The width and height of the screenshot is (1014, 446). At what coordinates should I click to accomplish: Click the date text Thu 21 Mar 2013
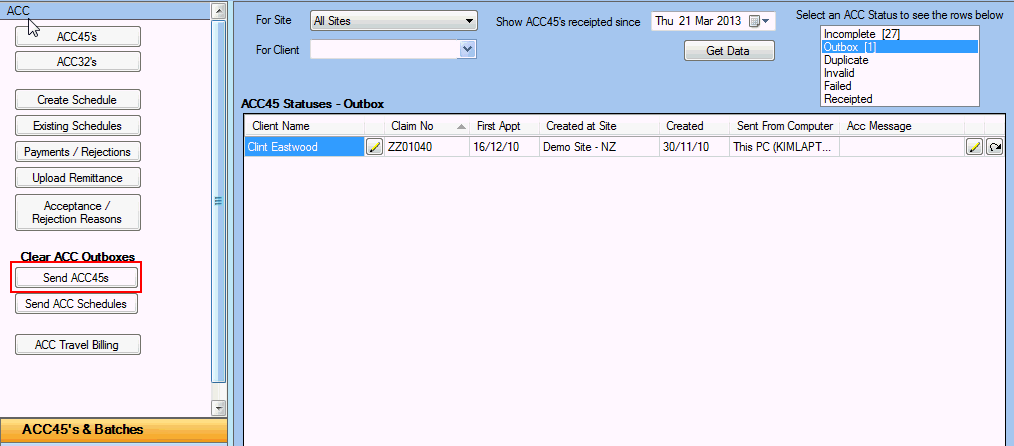[x=698, y=21]
